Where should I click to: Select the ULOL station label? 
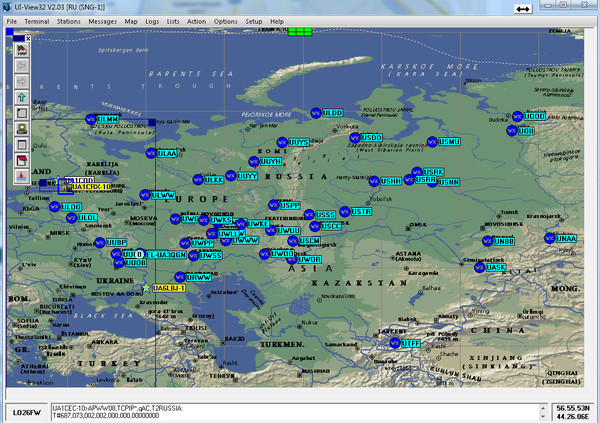(x=87, y=218)
